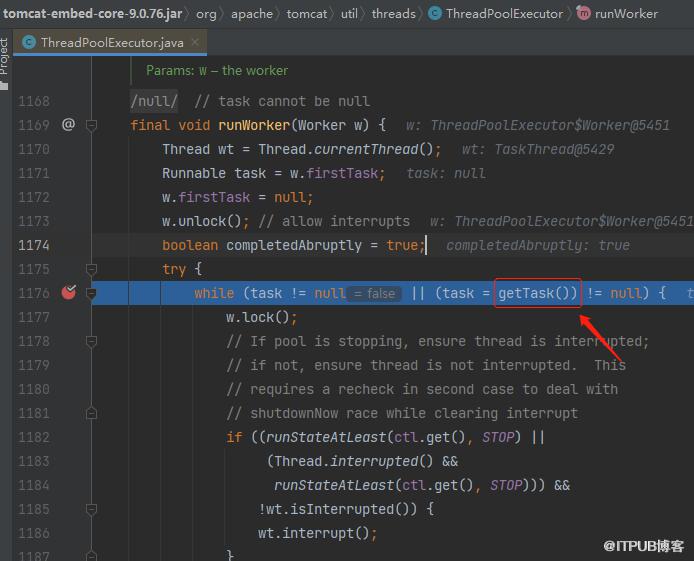
Task: Click the fold end marker at line 1187
Action: (91, 555)
